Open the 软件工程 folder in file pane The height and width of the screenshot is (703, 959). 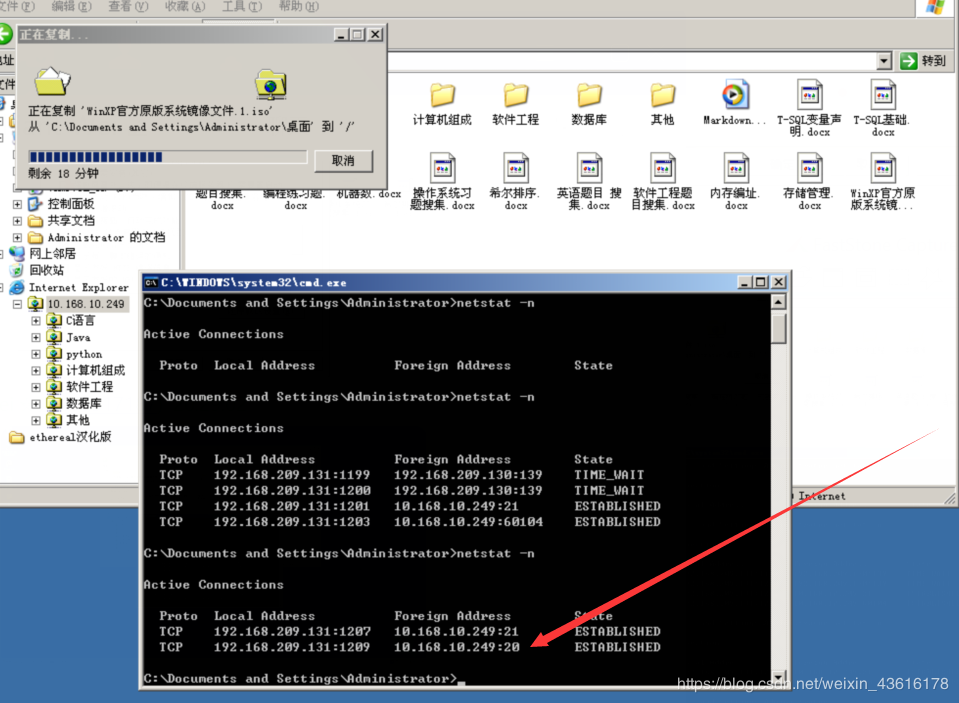(x=516, y=95)
